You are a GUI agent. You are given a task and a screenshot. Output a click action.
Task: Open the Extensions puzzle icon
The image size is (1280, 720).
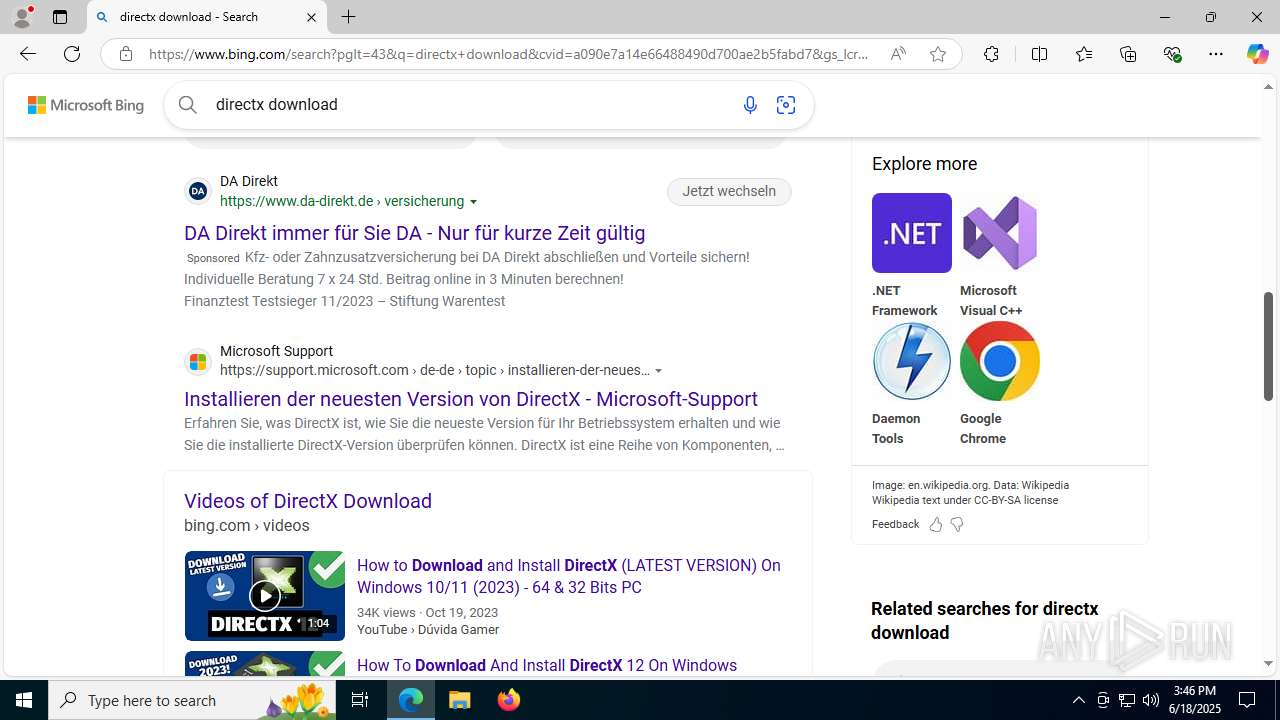[x=991, y=54]
